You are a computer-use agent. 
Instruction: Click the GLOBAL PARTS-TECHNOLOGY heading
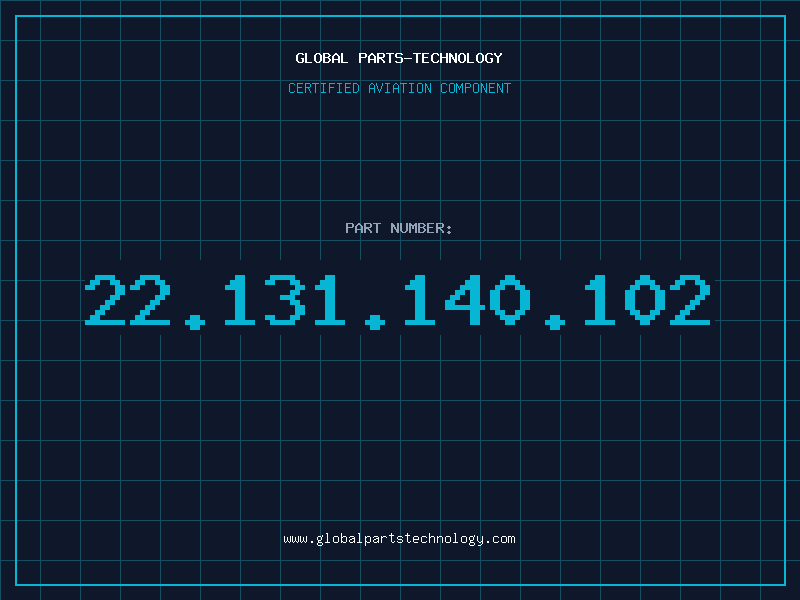pos(399,58)
